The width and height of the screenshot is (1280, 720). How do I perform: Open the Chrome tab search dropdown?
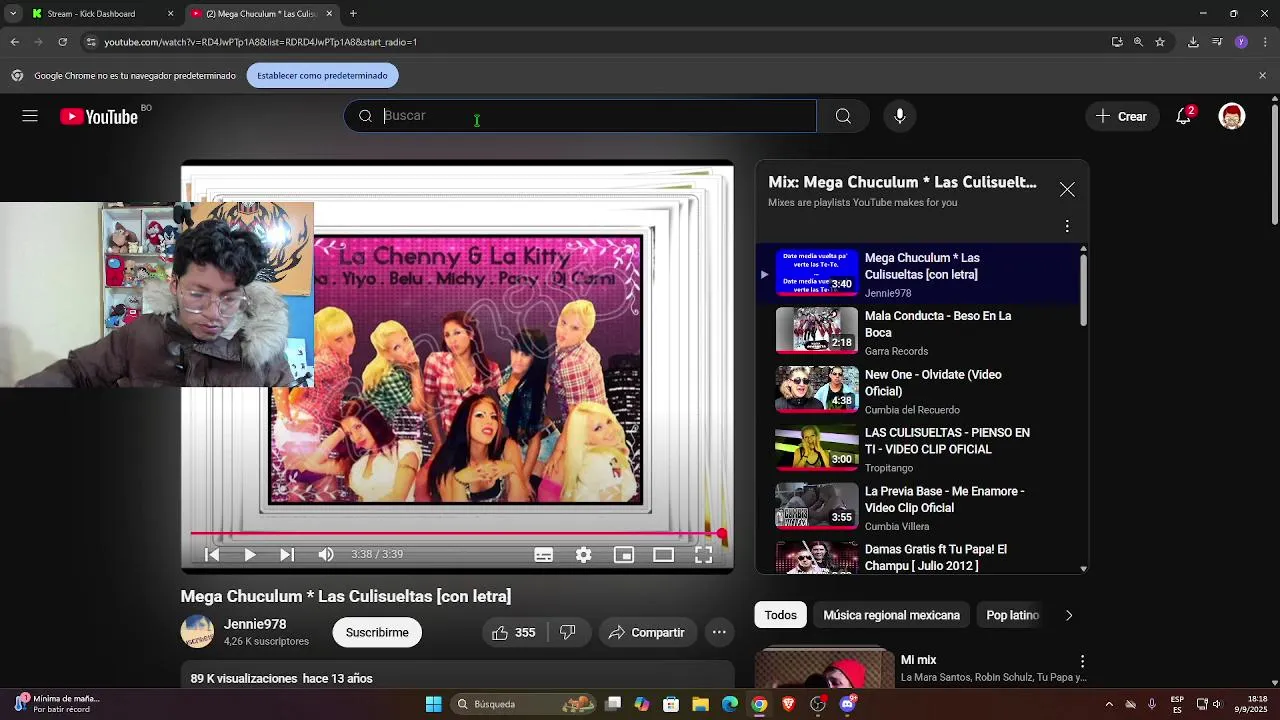point(13,14)
